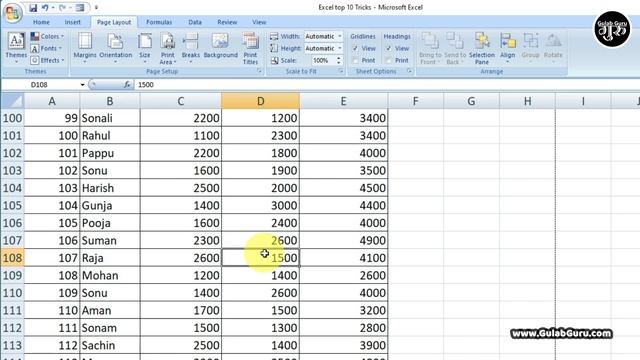Screen dimensions: 640x360
Task: Select column A header
Action: point(52,101)
